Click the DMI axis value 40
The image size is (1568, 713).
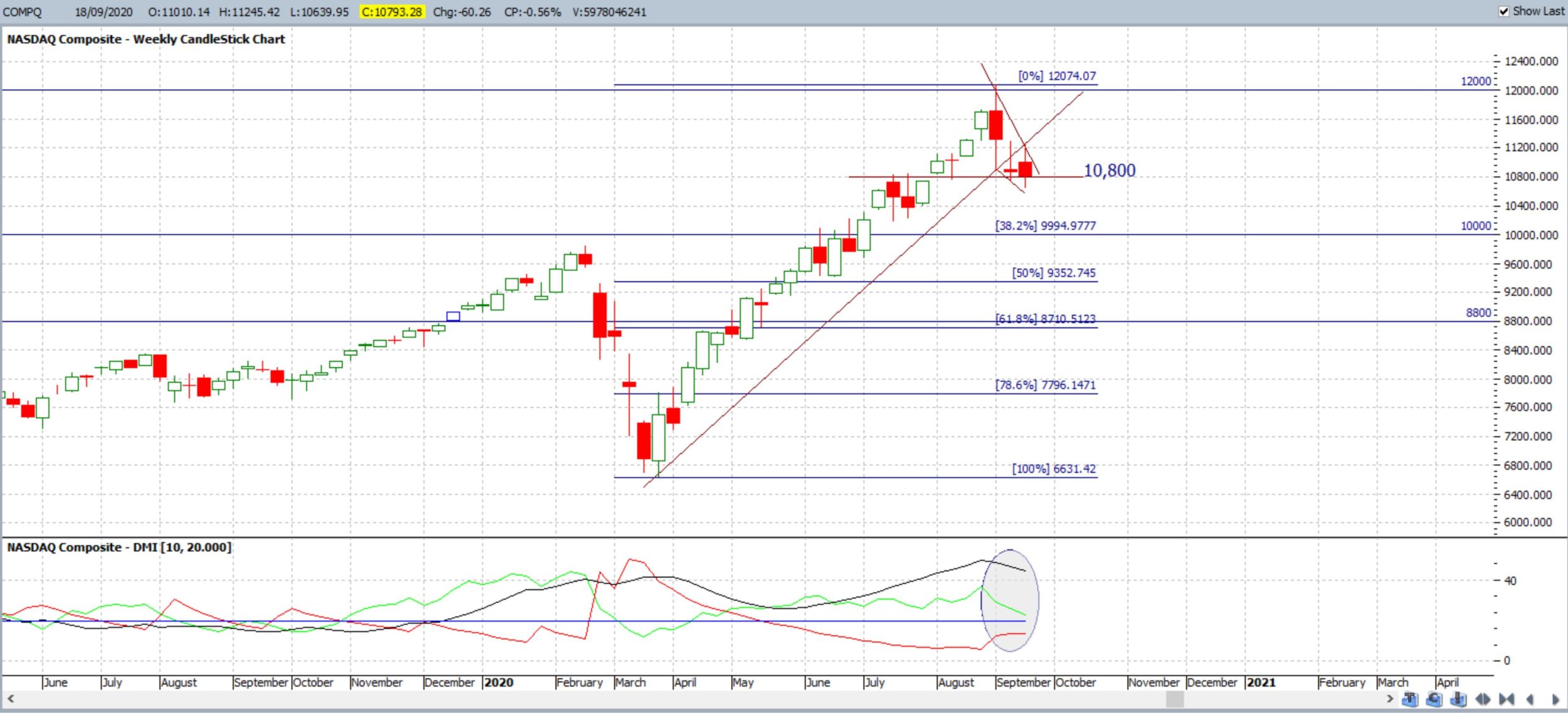pos(1510,581)
